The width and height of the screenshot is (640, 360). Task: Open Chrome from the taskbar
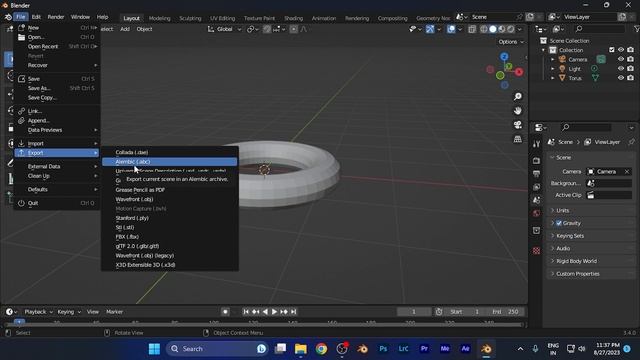321,349
